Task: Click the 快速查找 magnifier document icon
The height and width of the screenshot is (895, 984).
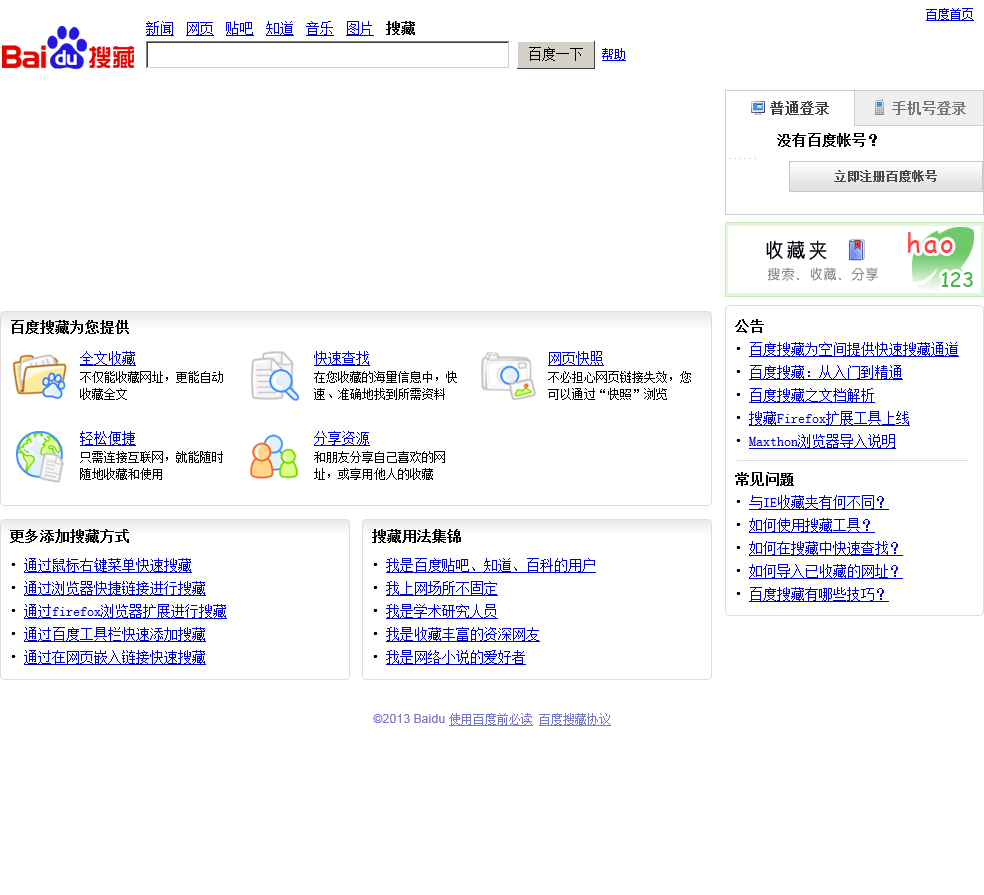Action: (x=274, y=376)
